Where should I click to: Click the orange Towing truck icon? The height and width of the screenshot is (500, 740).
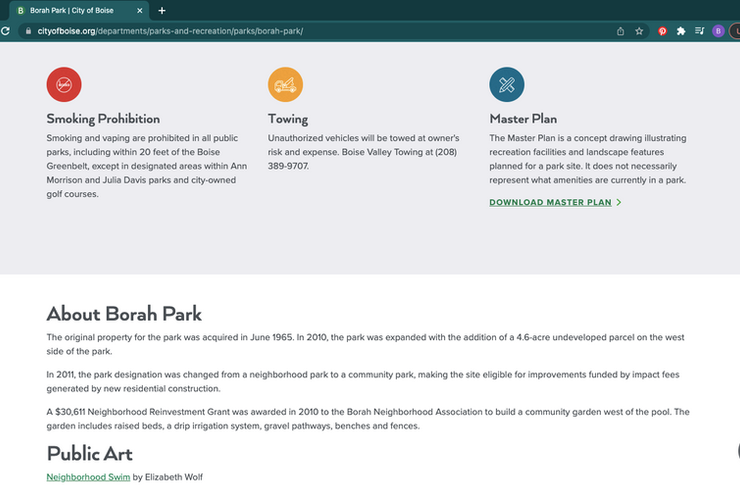click(x=285, y=84)
